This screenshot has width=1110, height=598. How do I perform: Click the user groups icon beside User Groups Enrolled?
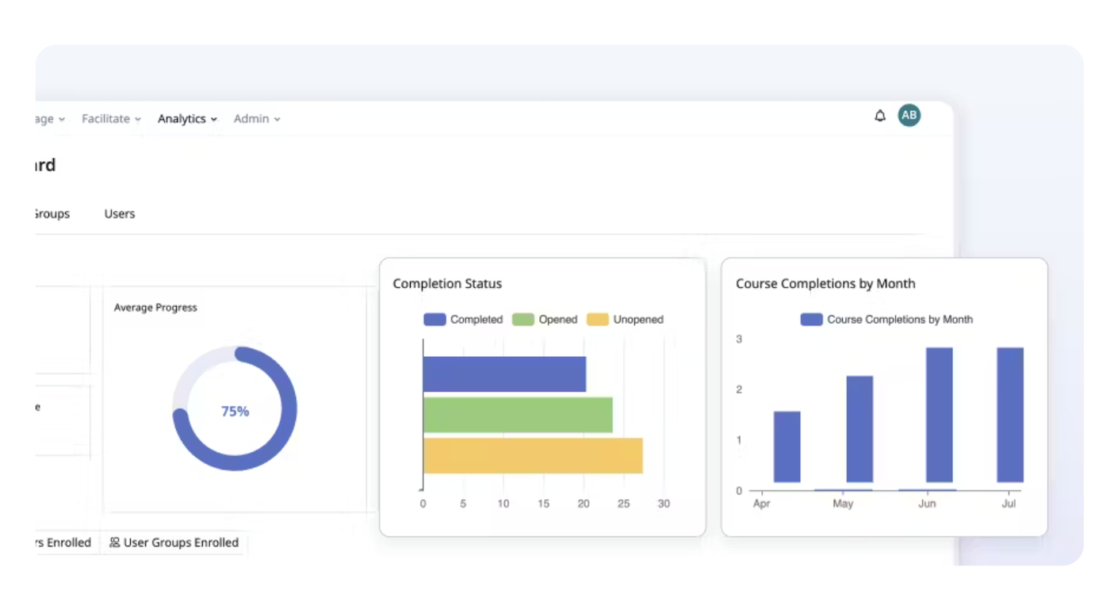pyautogui.click(x=117, y=543)
